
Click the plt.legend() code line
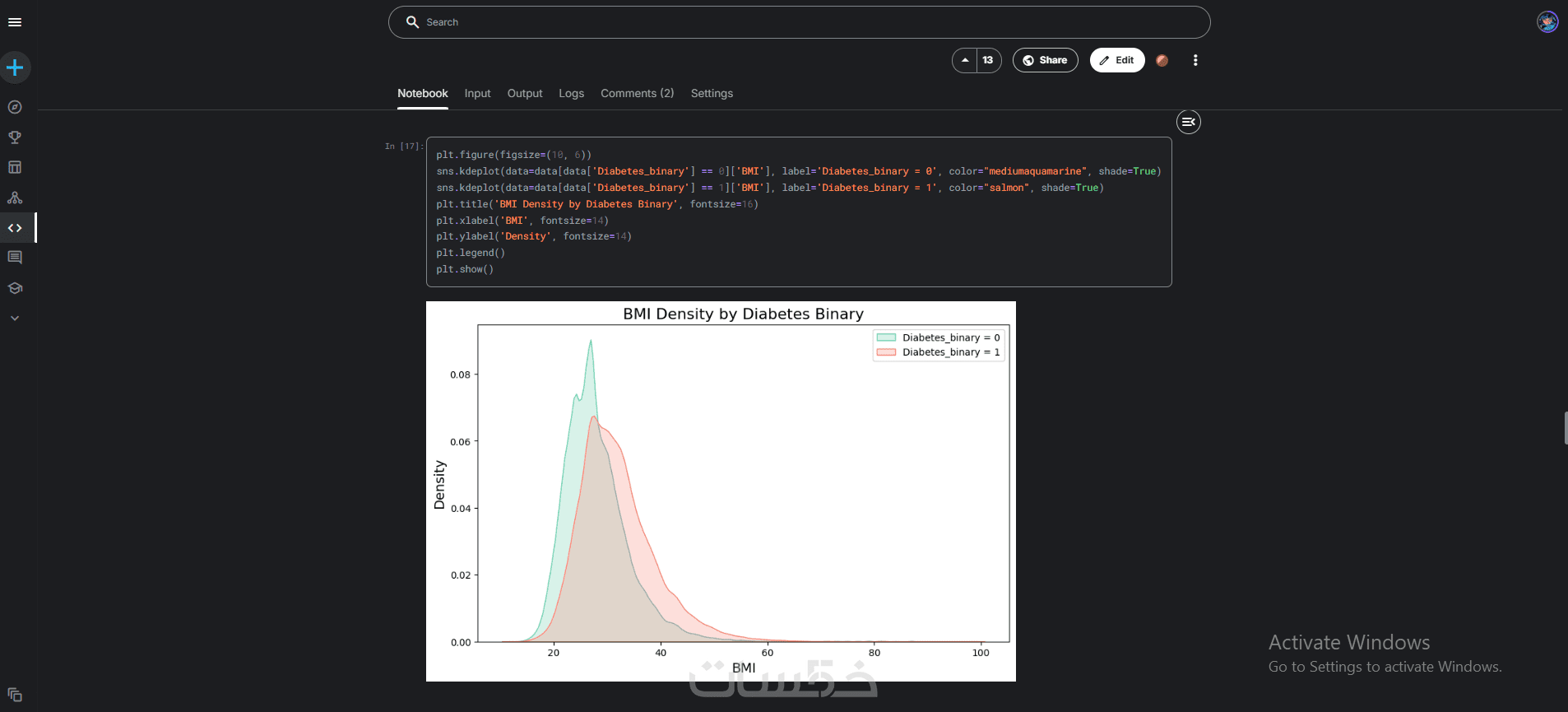point(471,253)
